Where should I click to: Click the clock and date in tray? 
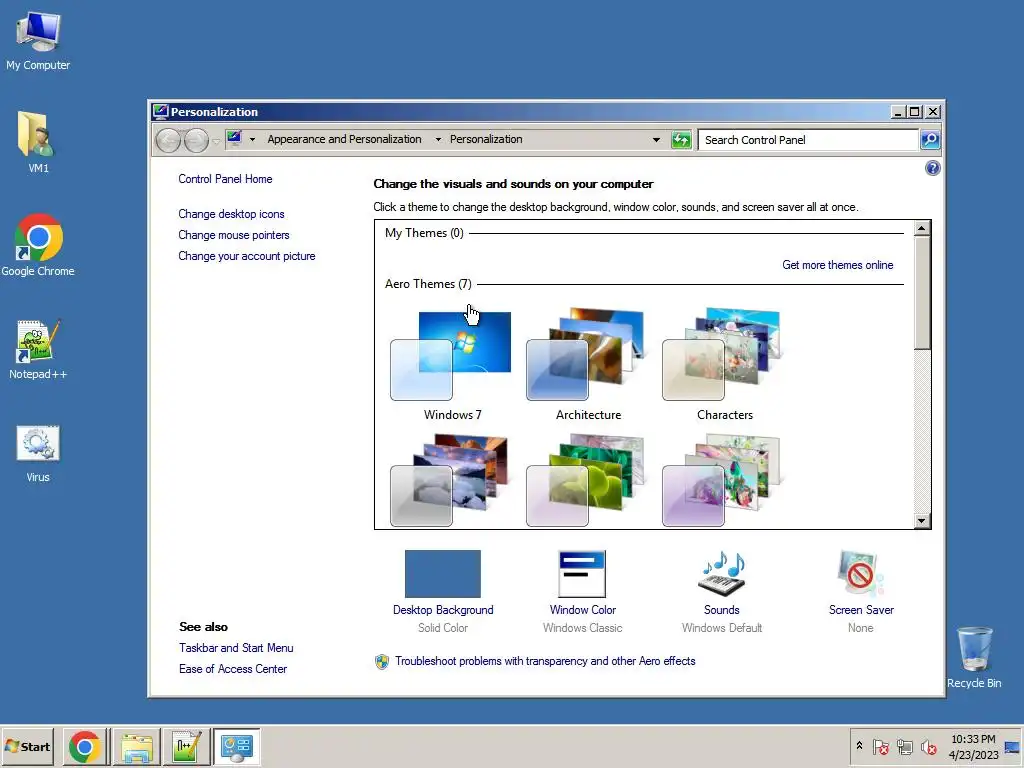point(973,747)
